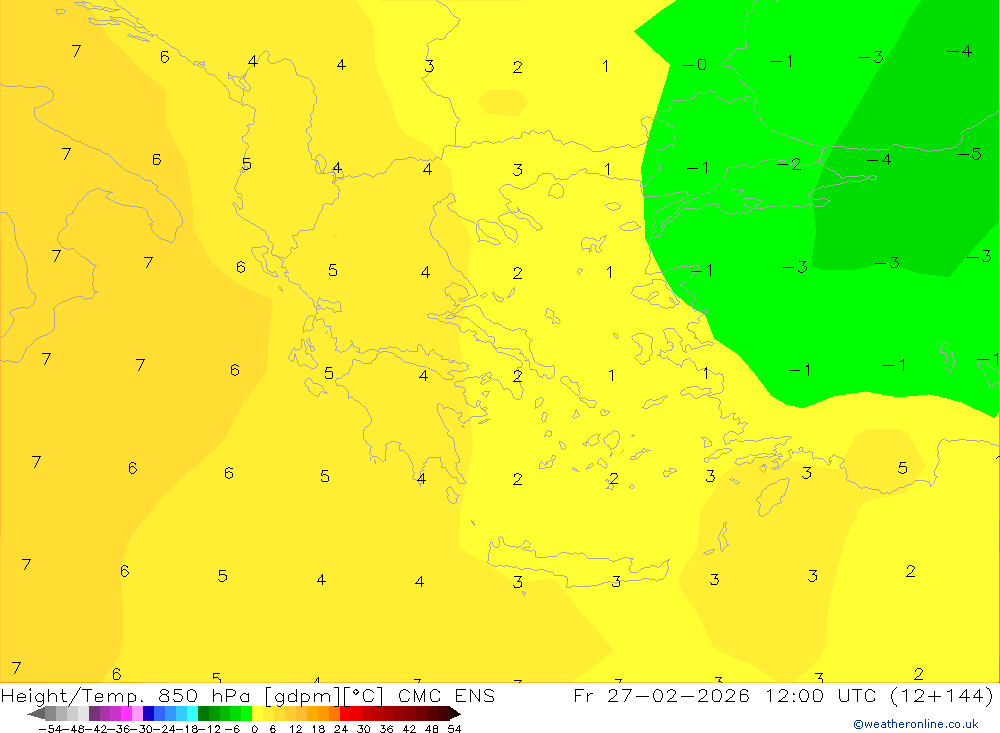1000x733 pixels.
Task: Click the gray left arrow of the color scale
Action: point(36,714)
